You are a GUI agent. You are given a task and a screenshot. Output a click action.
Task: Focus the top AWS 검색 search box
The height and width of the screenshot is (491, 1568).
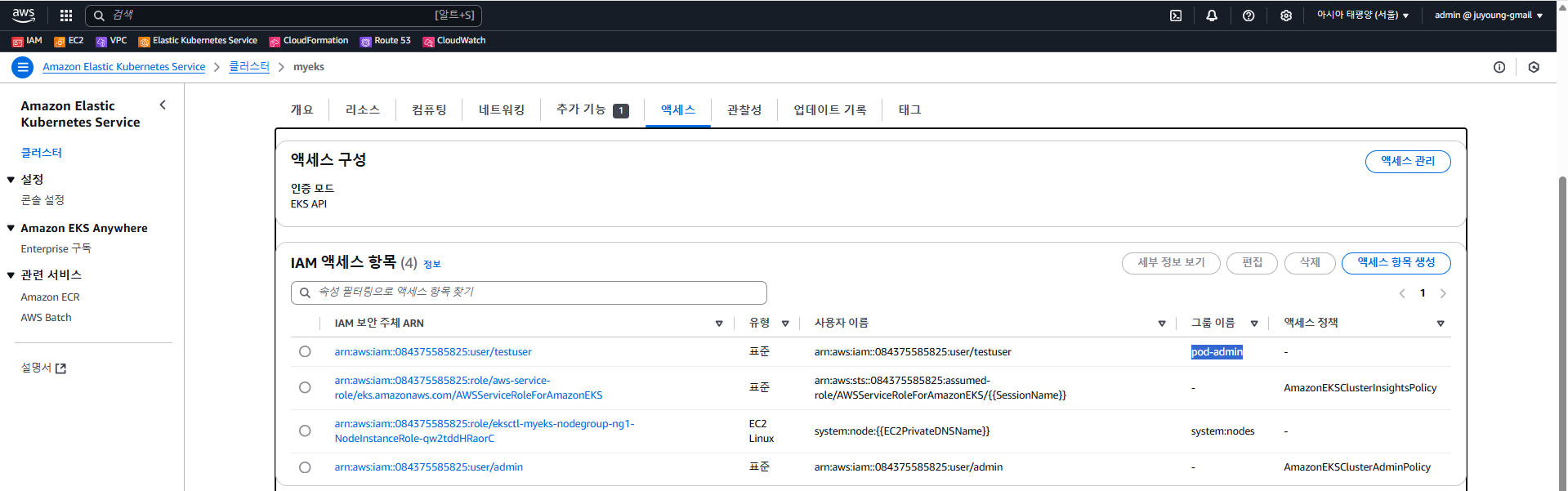point(283,16)
